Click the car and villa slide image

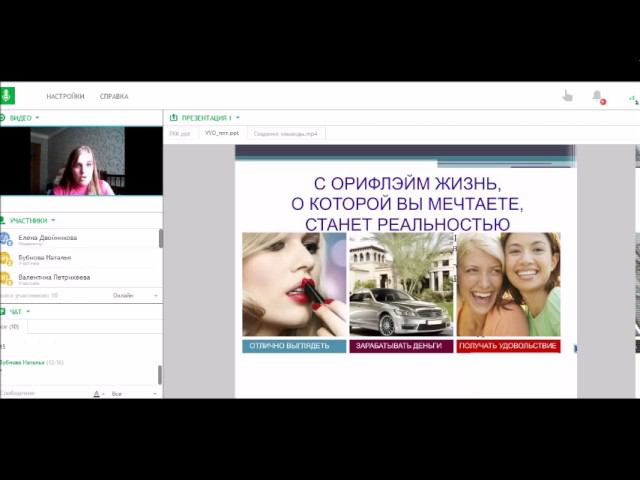pyautogui.click(x=401, y=284)
